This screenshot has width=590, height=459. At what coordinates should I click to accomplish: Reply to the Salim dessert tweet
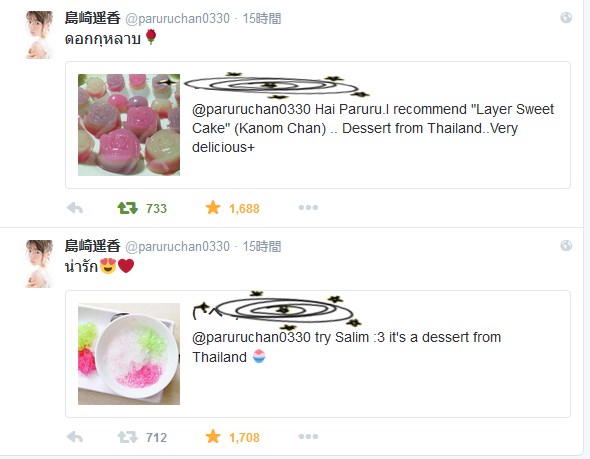[x=75, y=437]
